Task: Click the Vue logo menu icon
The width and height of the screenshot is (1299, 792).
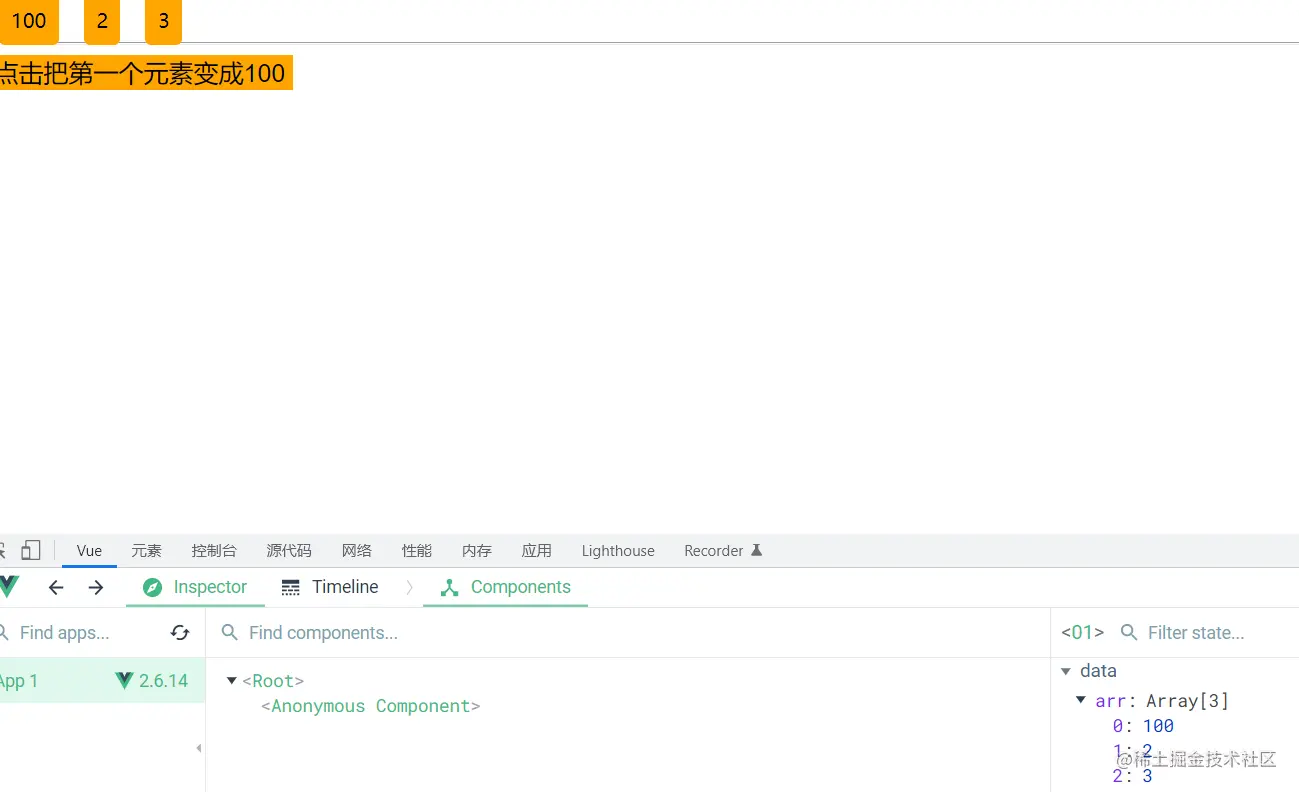Action: coord(9,587)
